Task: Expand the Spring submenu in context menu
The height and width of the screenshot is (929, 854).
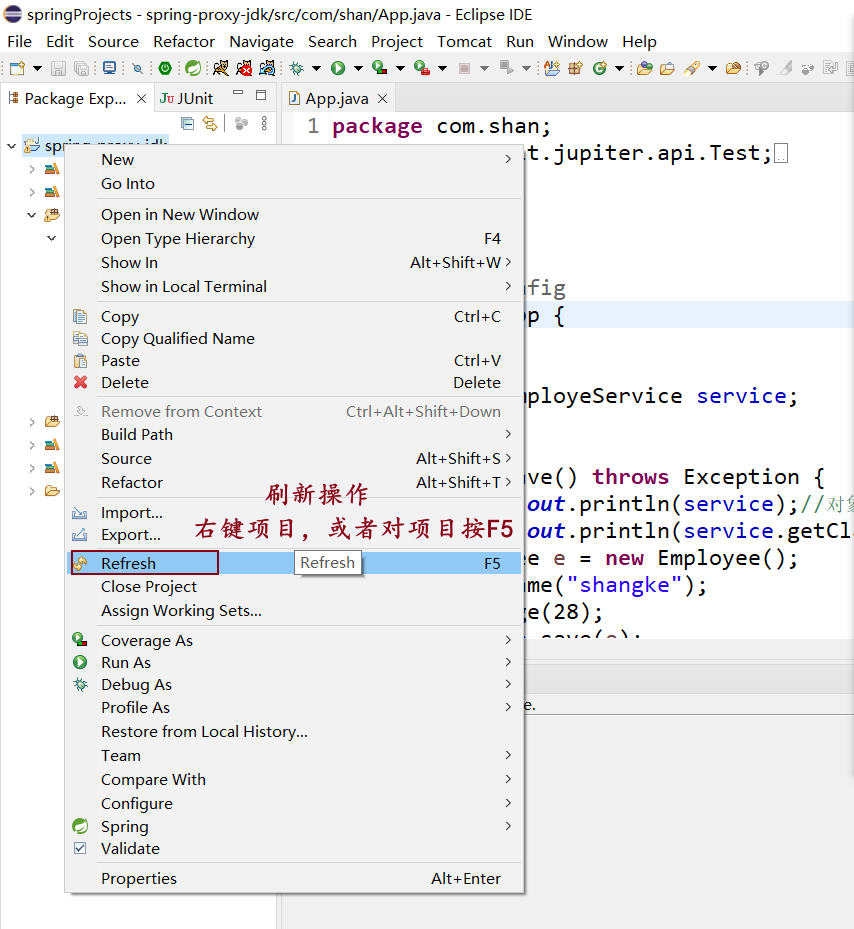Action: point(295,826)
